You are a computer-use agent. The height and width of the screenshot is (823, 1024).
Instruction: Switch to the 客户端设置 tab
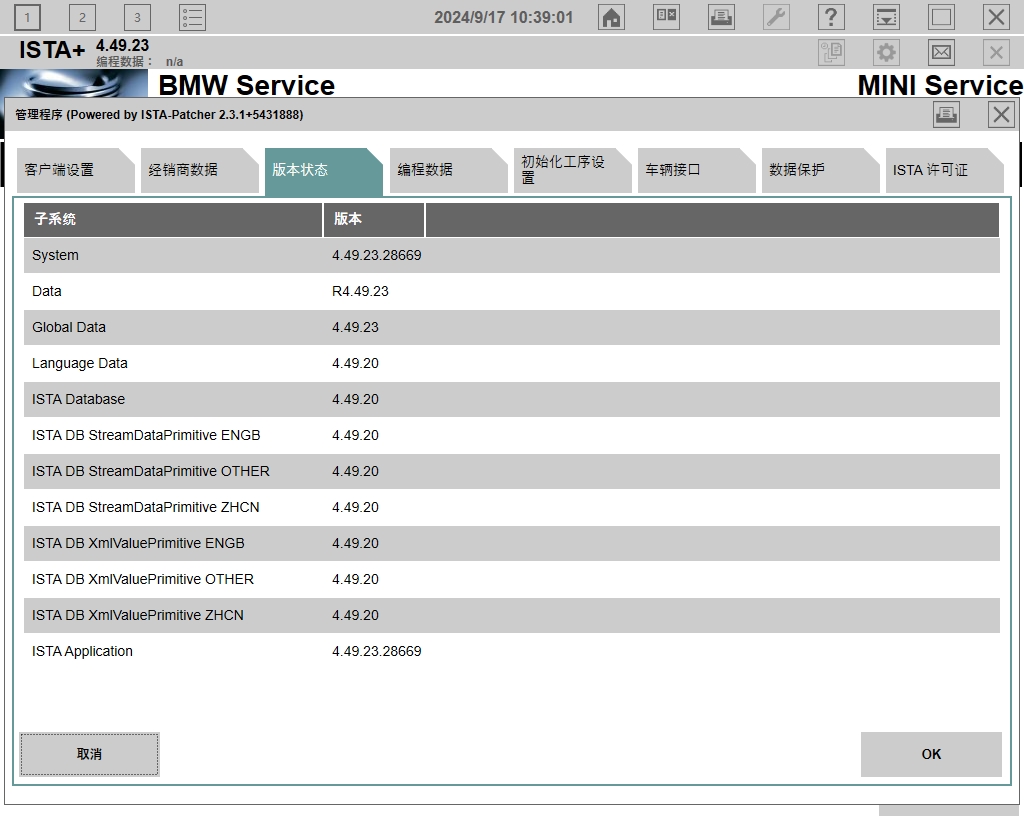(x=76, y=170)
